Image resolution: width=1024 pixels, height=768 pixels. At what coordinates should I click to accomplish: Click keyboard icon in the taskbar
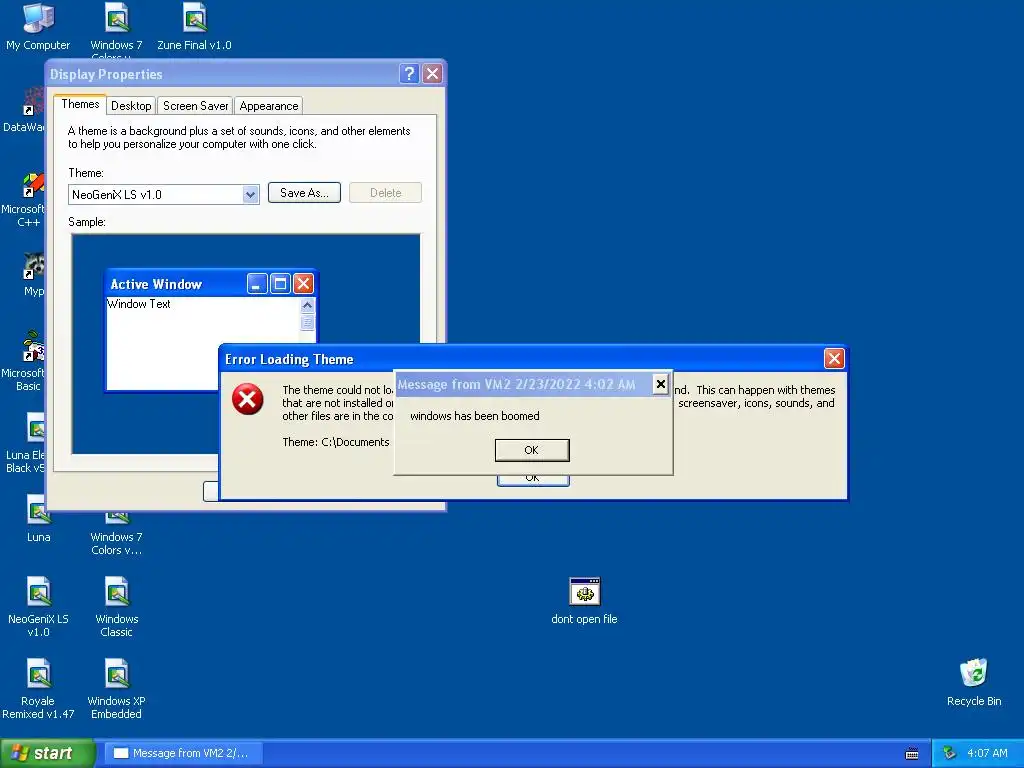tap(912, 754)
